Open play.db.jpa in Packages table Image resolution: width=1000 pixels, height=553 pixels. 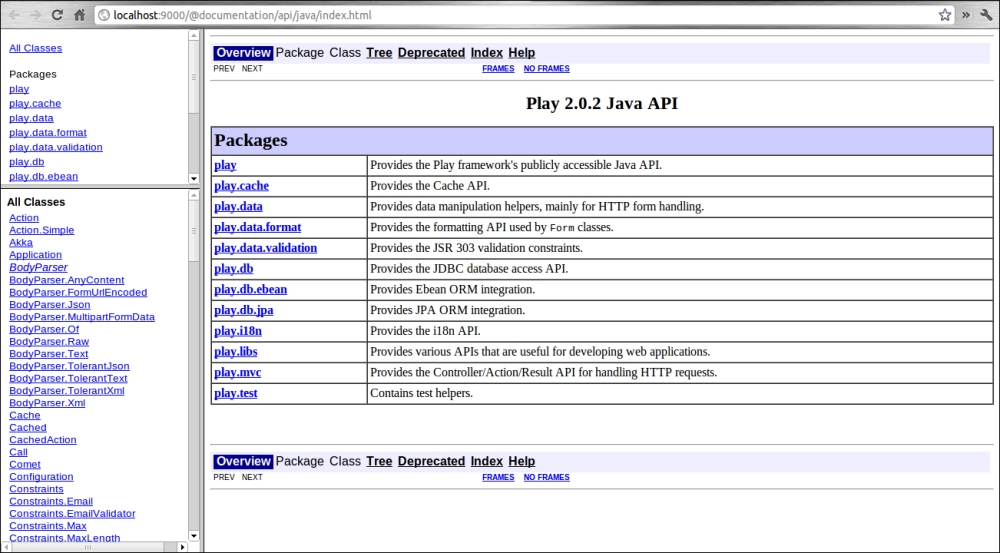[244, 310]
